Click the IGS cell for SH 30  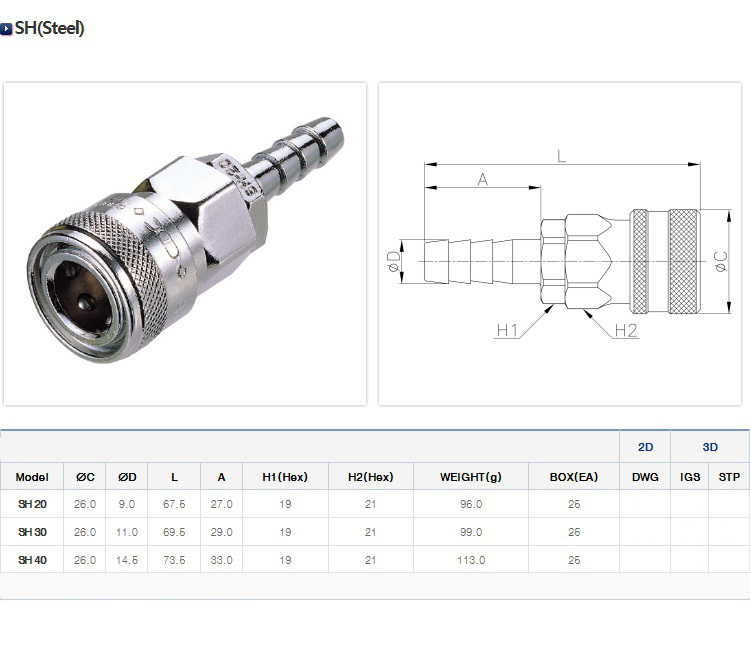[690, 532]
